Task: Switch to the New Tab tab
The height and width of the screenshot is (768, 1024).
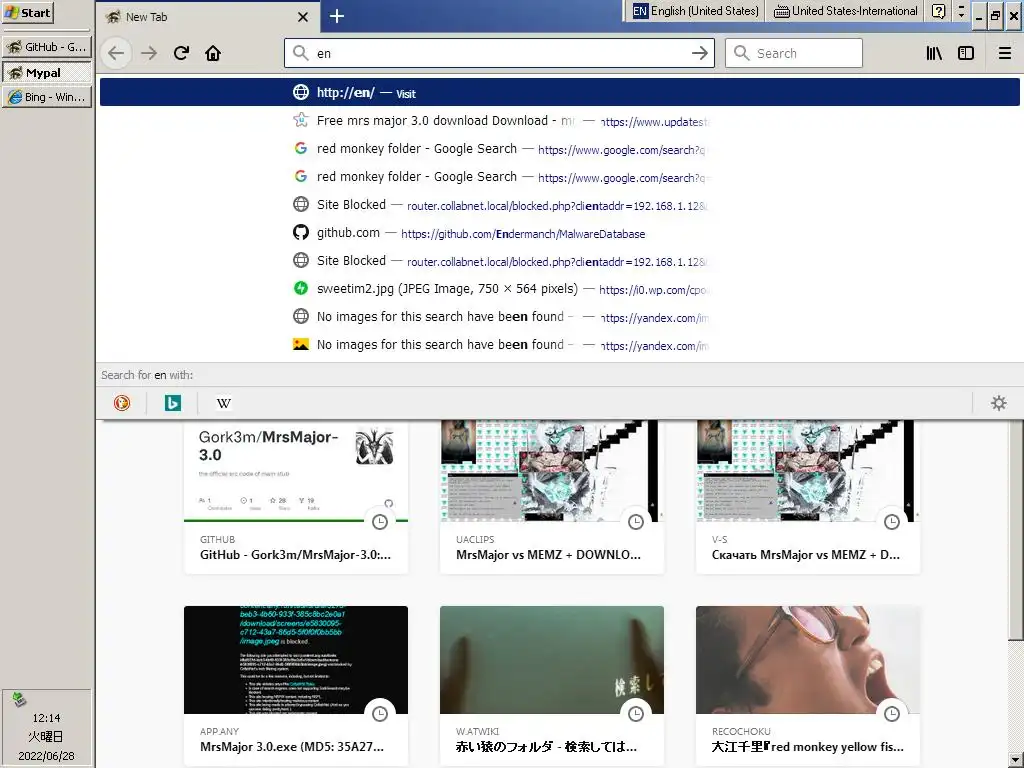Action: (208, 17)
